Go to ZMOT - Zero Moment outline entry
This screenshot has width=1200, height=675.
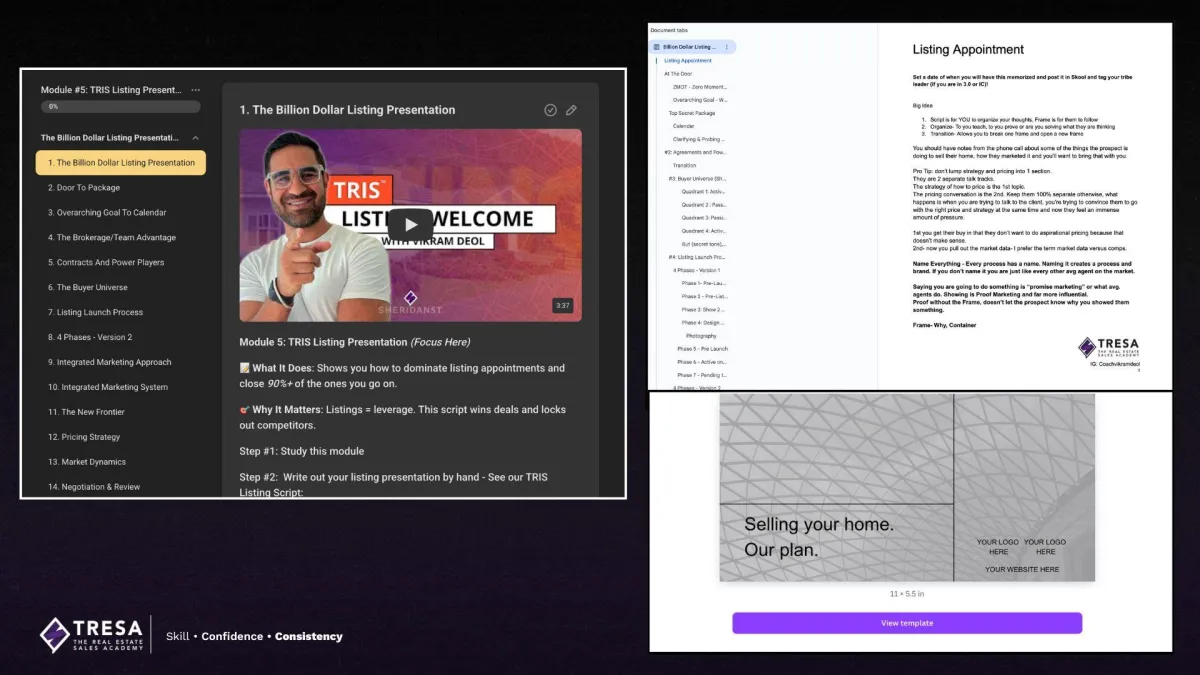pyautogui.click(x=700, y=87)
